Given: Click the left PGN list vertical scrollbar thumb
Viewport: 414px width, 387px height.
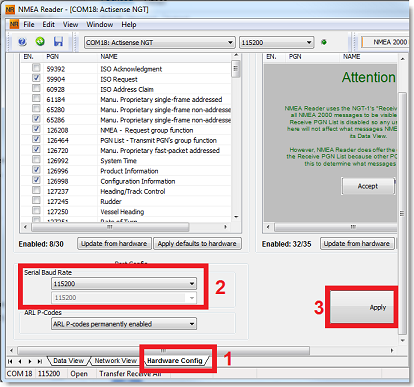Looking at the screenshot, I should point(236,69).
